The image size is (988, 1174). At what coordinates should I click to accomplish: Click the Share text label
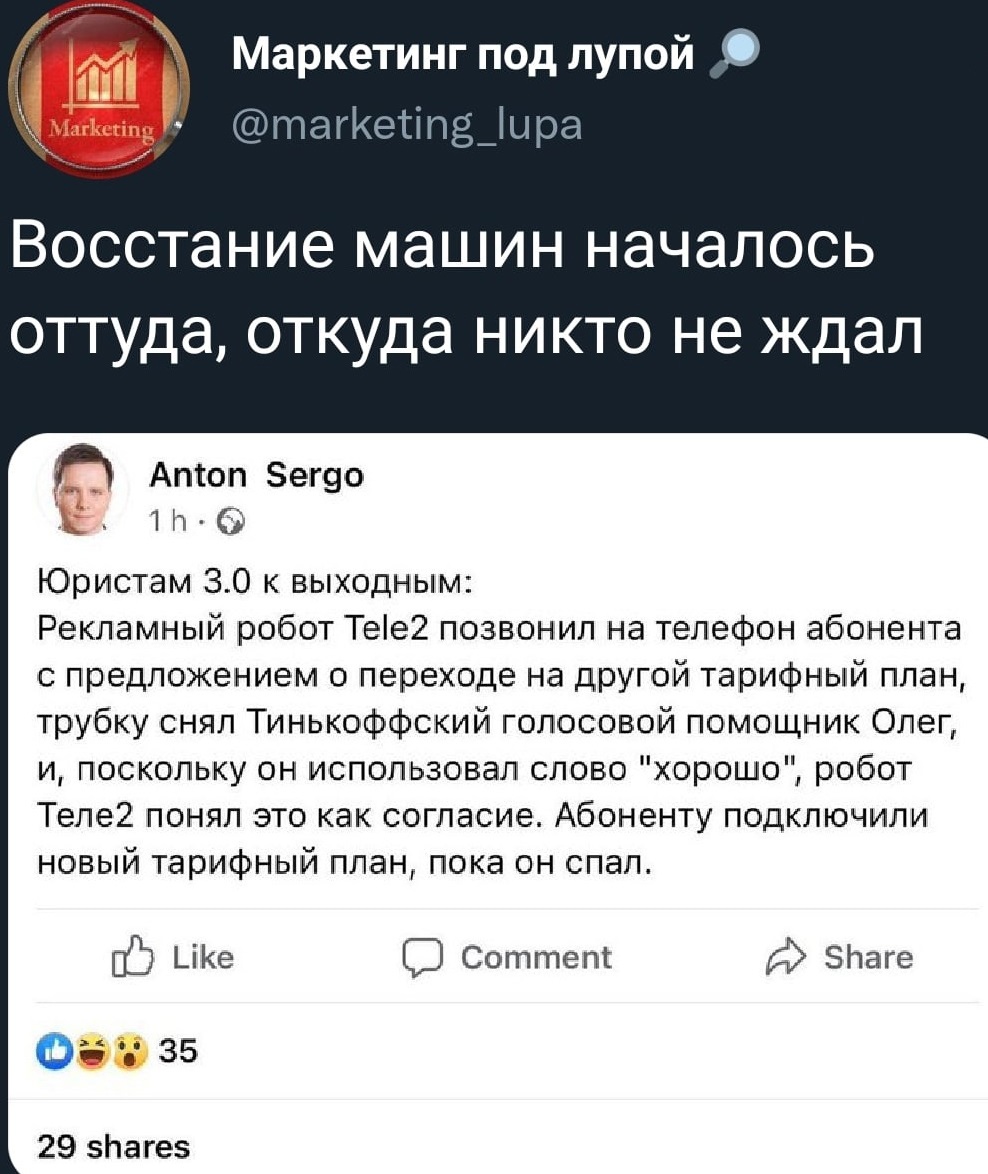click(x=868, y=958)
